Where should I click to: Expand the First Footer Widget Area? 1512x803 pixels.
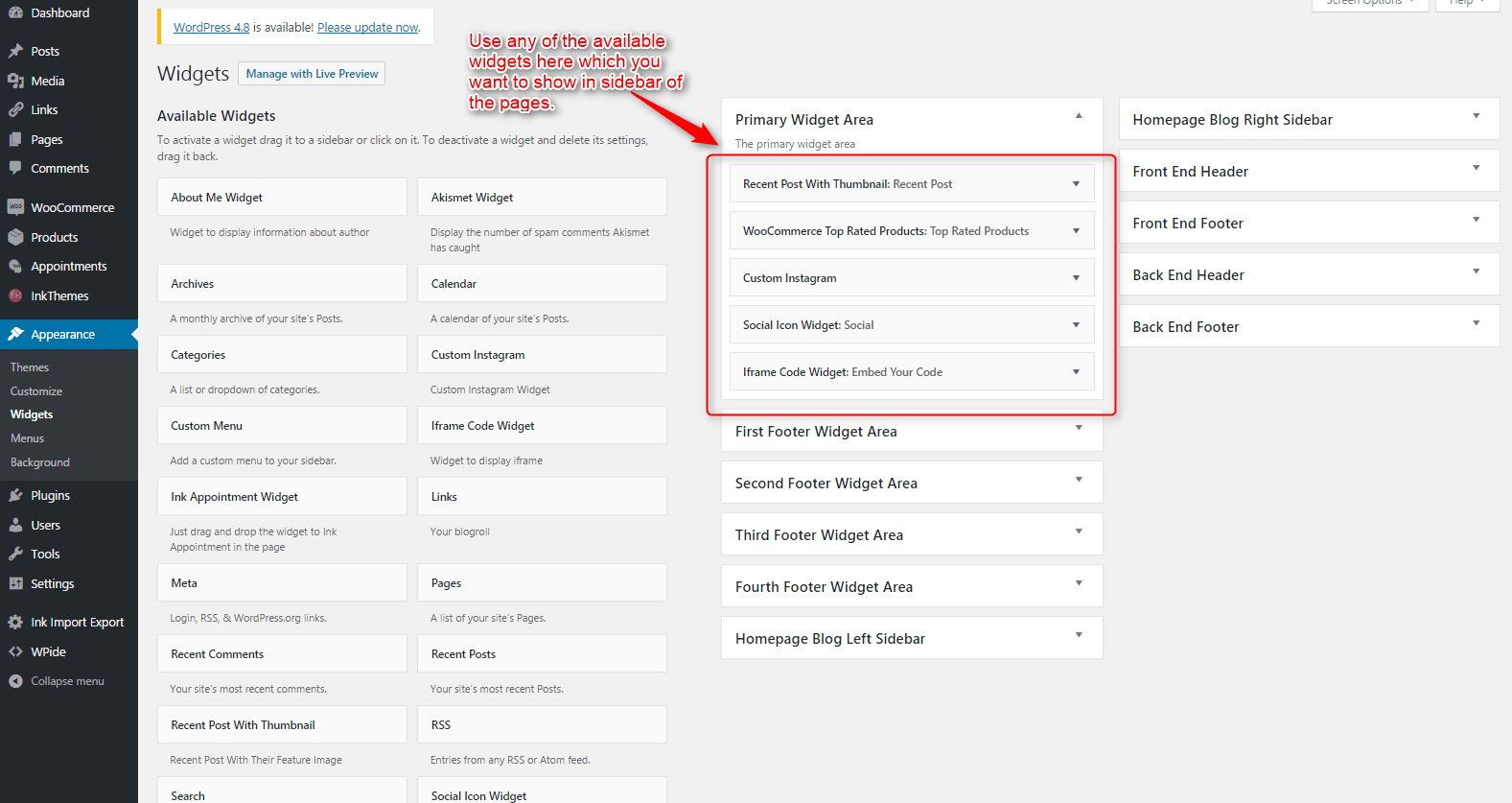(1079, 428)
